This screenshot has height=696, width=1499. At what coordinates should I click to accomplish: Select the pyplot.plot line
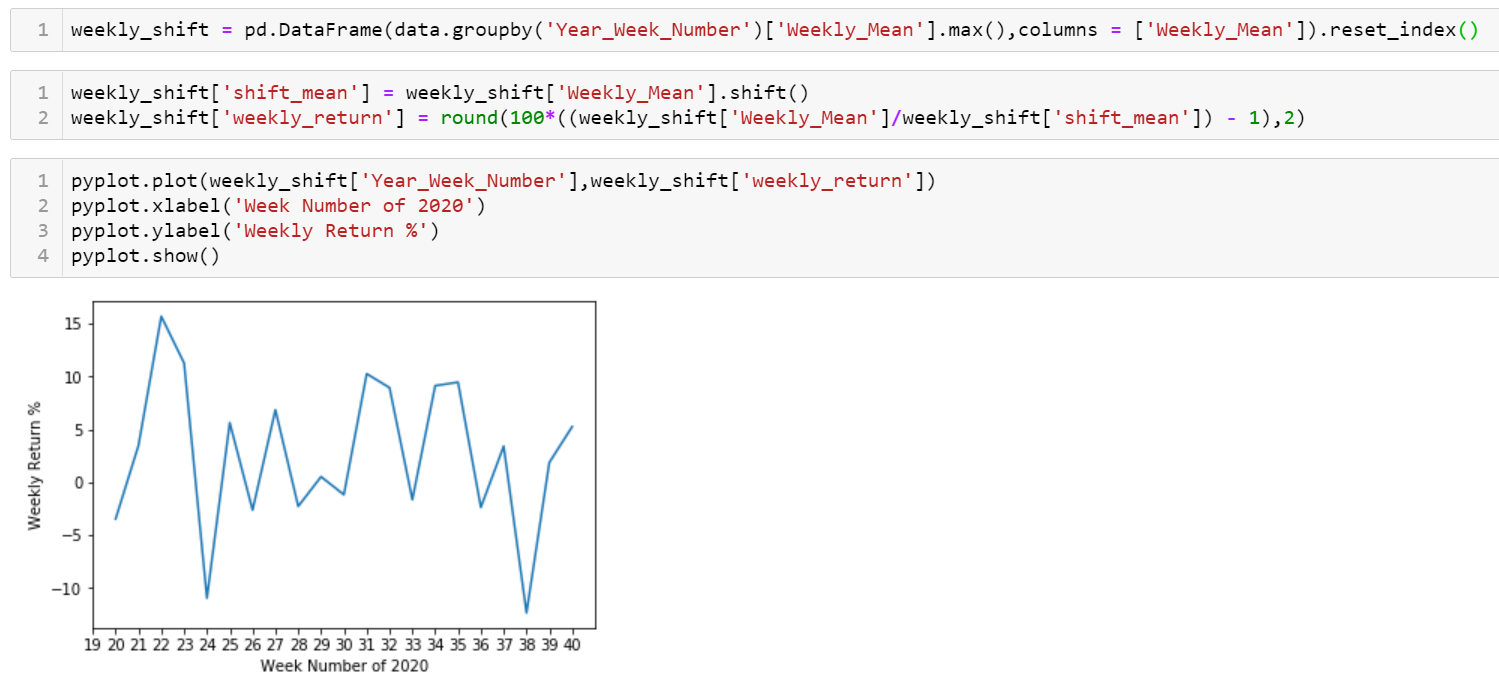click(x=500, y=181)
